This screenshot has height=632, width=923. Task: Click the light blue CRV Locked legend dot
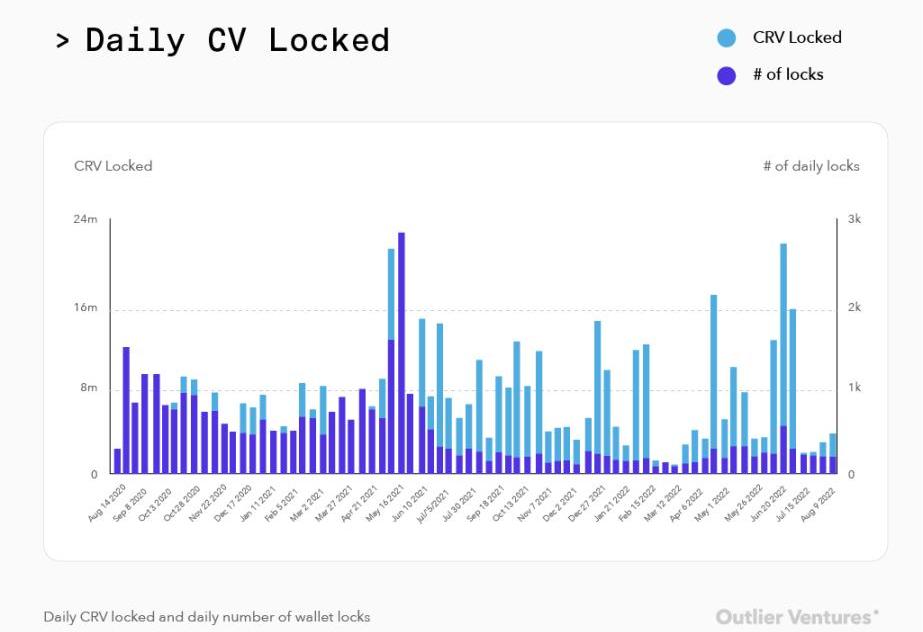coord(726,38)
